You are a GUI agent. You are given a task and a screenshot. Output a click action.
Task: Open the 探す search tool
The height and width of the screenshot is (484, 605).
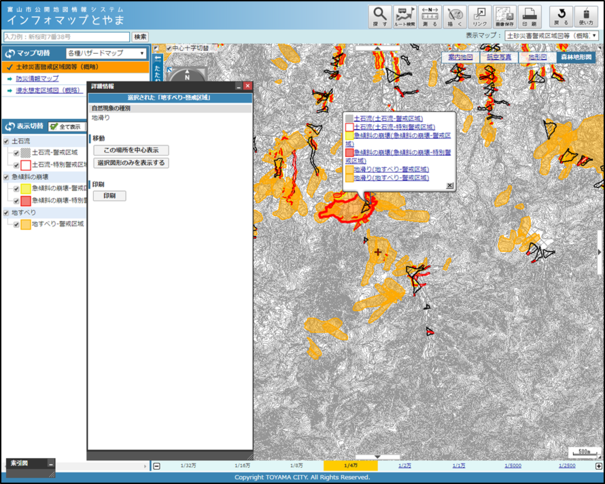(x=380, y=17)
